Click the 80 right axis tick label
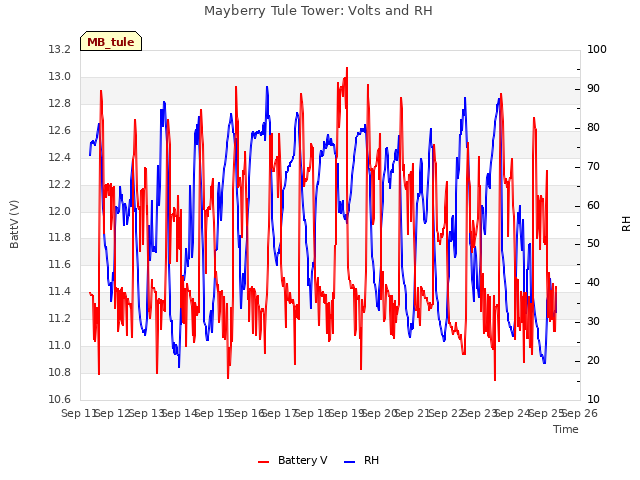Screen dimensions: 640x480 (593, 128)
